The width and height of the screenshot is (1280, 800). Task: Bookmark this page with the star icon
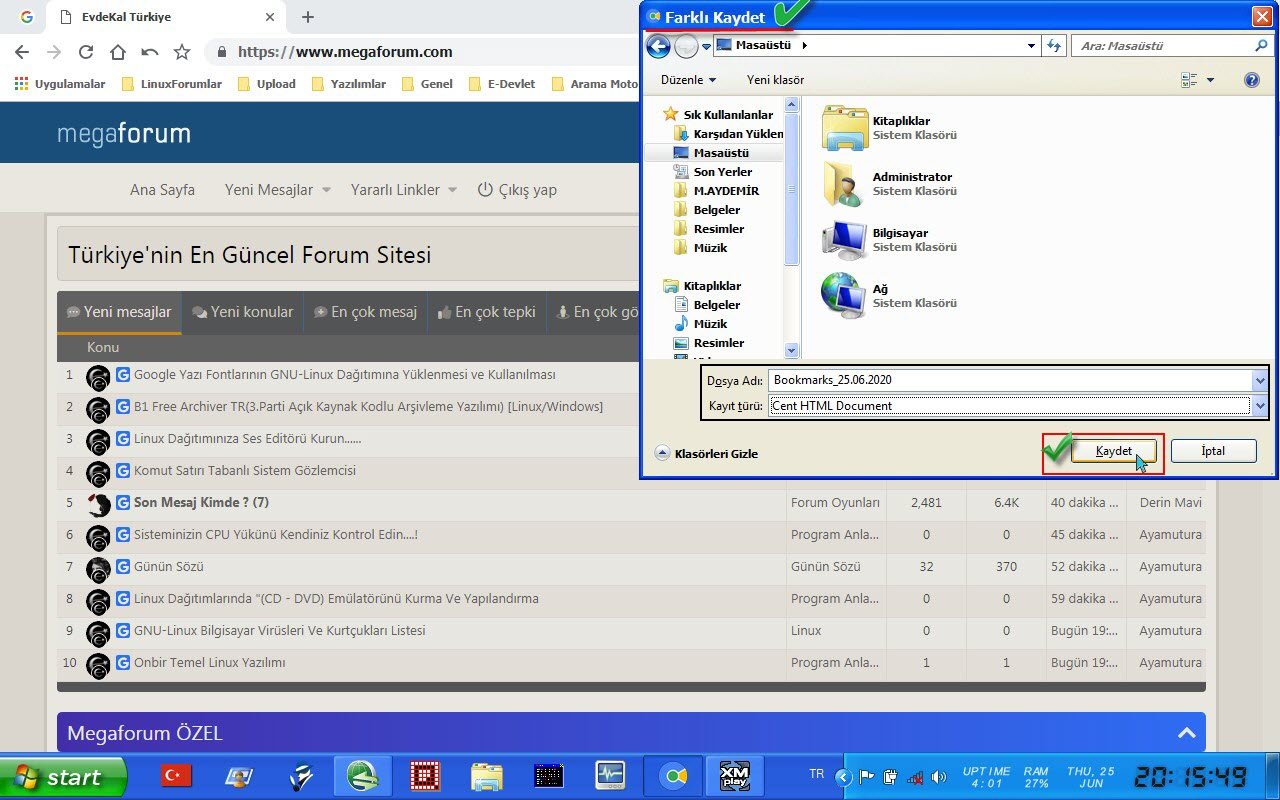[x=182, y=52]
